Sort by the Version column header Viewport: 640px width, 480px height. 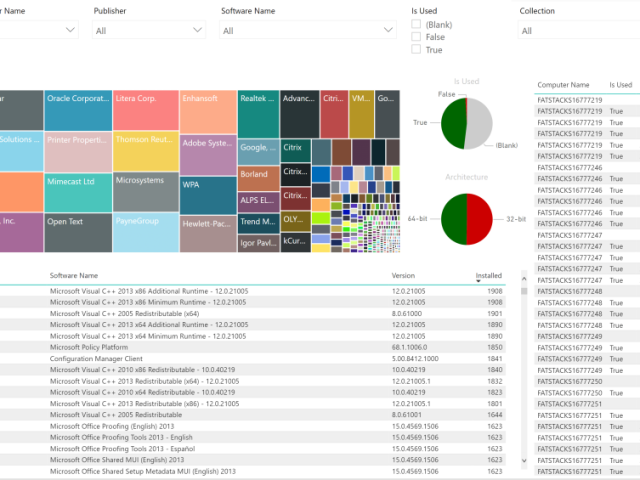(403, 276)
